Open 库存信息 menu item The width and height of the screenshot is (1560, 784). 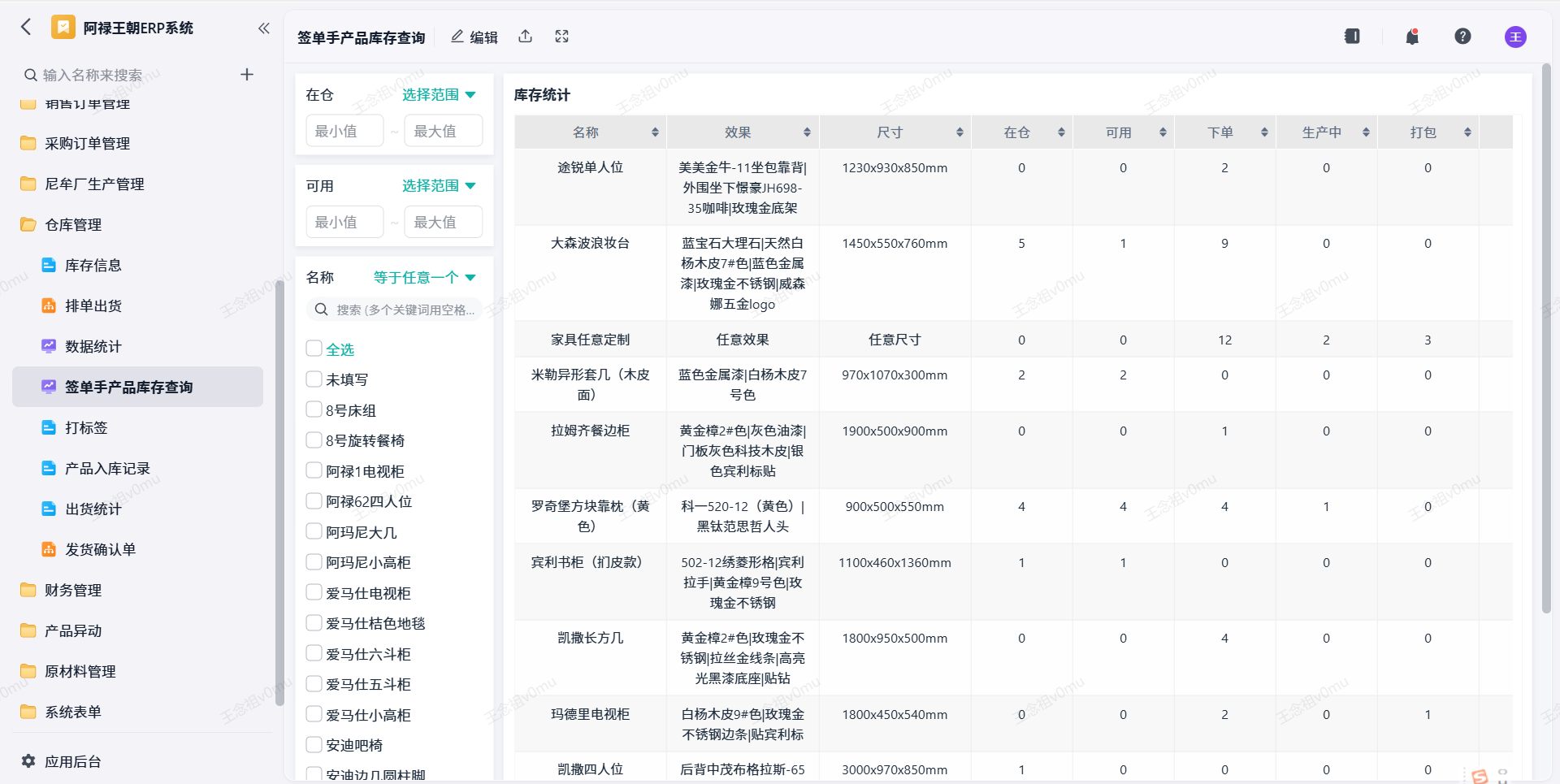137,266
